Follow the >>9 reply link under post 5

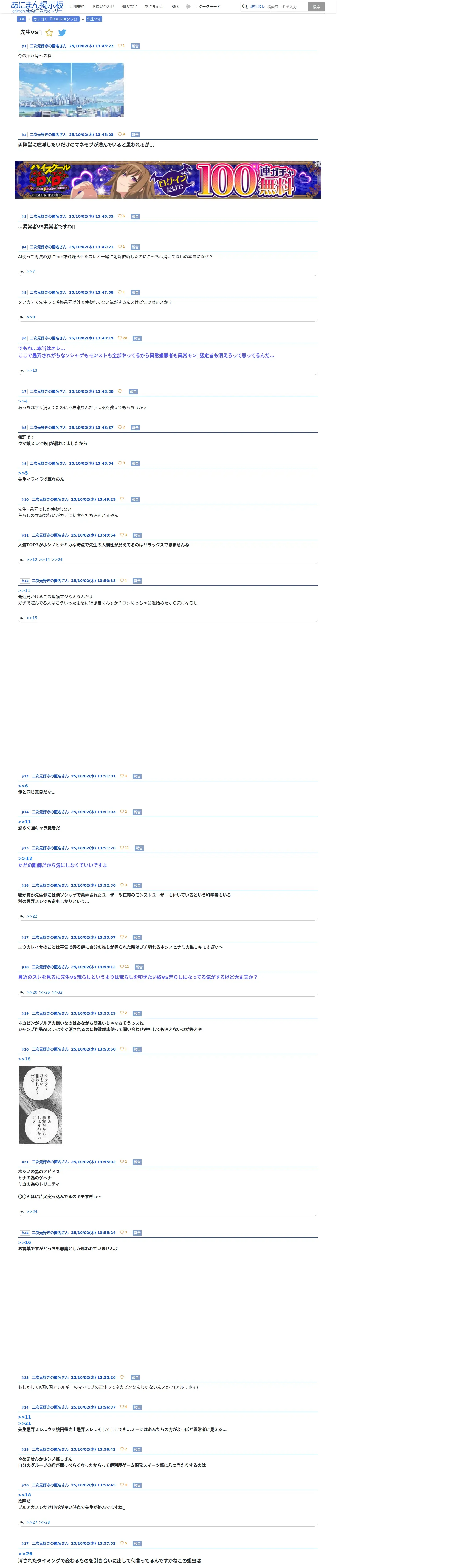click(30, 317)
